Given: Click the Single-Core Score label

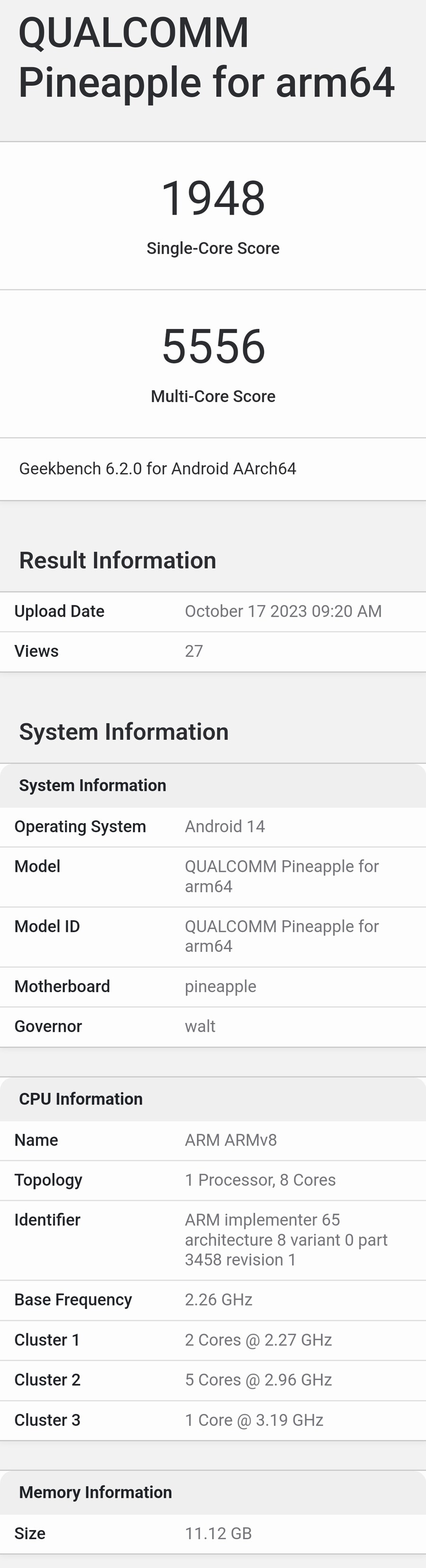Looking at the screenshot, I should [213, 248].
